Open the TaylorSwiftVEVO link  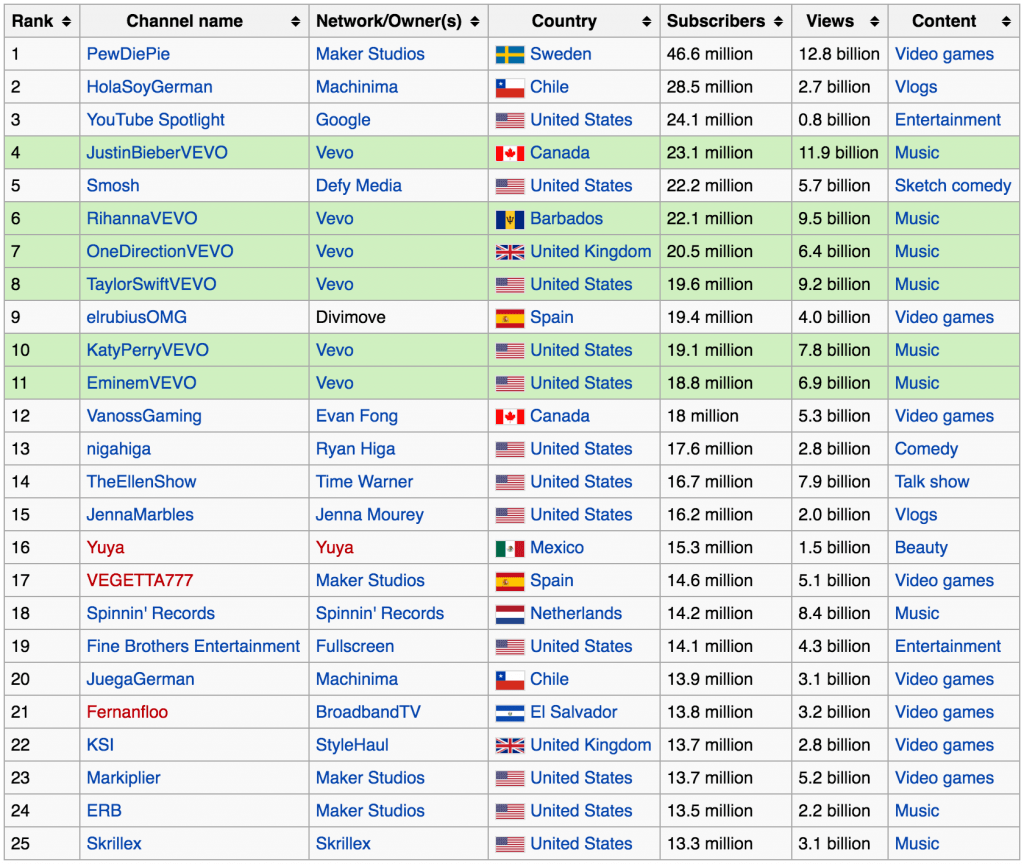pos(152,285)
